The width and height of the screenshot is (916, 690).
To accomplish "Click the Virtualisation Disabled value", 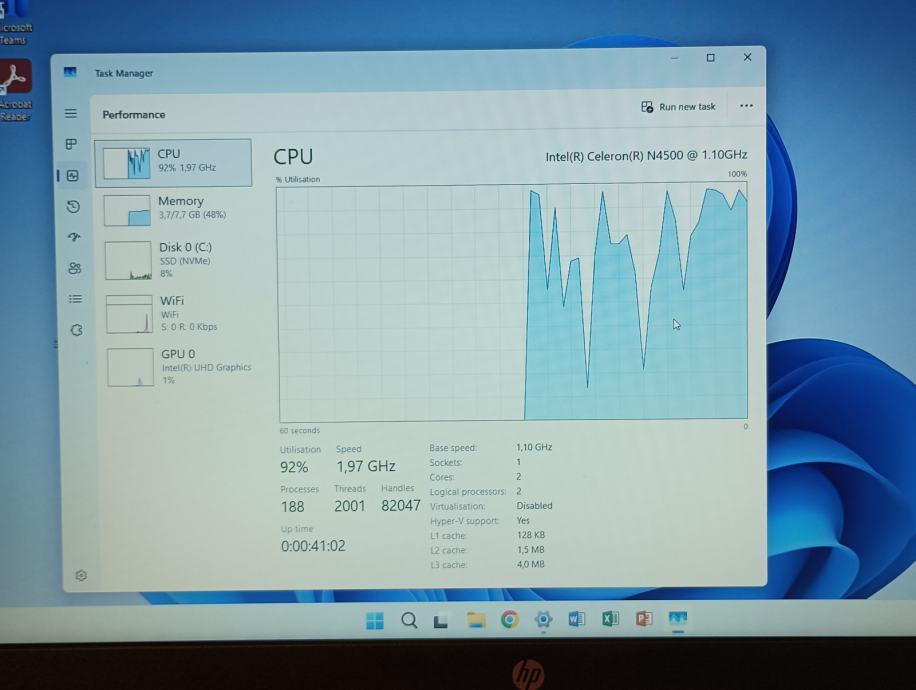I will (534, 506).
